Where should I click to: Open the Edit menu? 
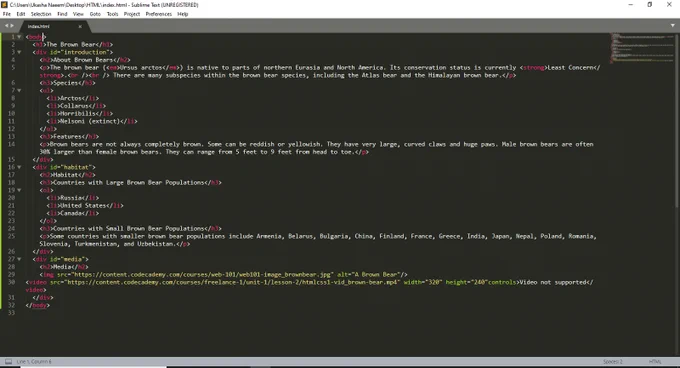tap(21, 14)
